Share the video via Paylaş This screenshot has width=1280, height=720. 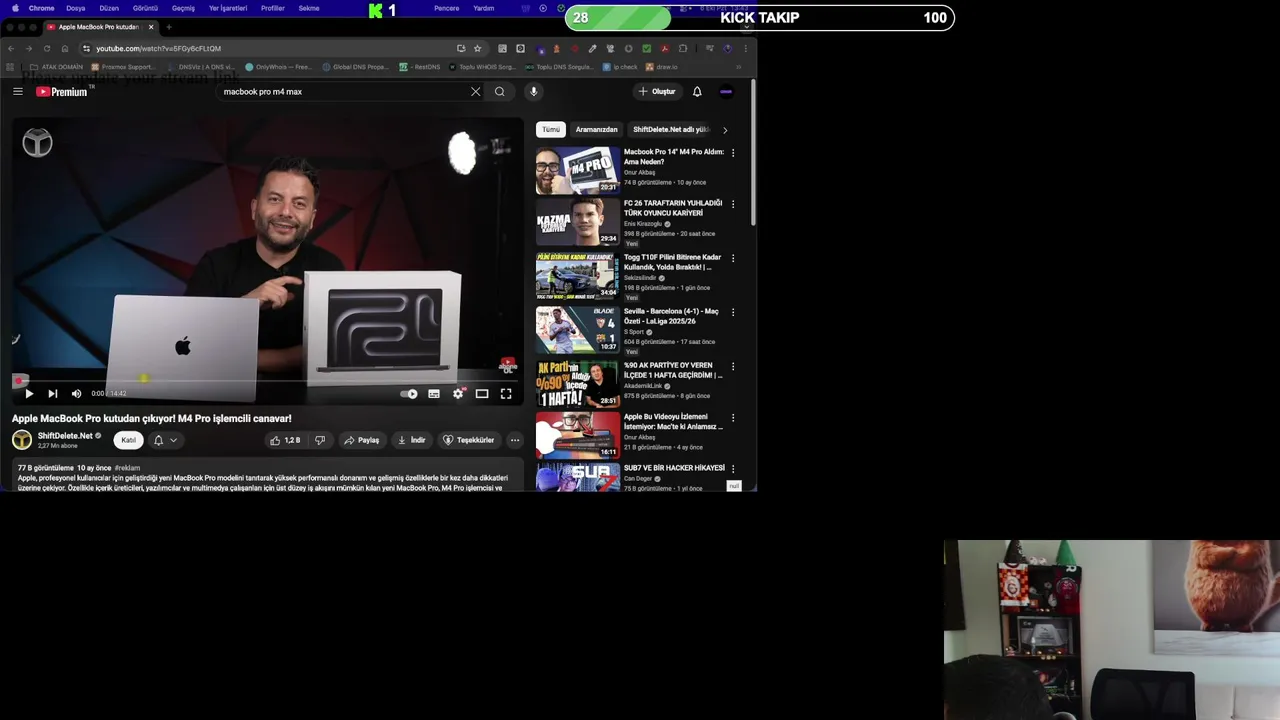tap(362, 440)
